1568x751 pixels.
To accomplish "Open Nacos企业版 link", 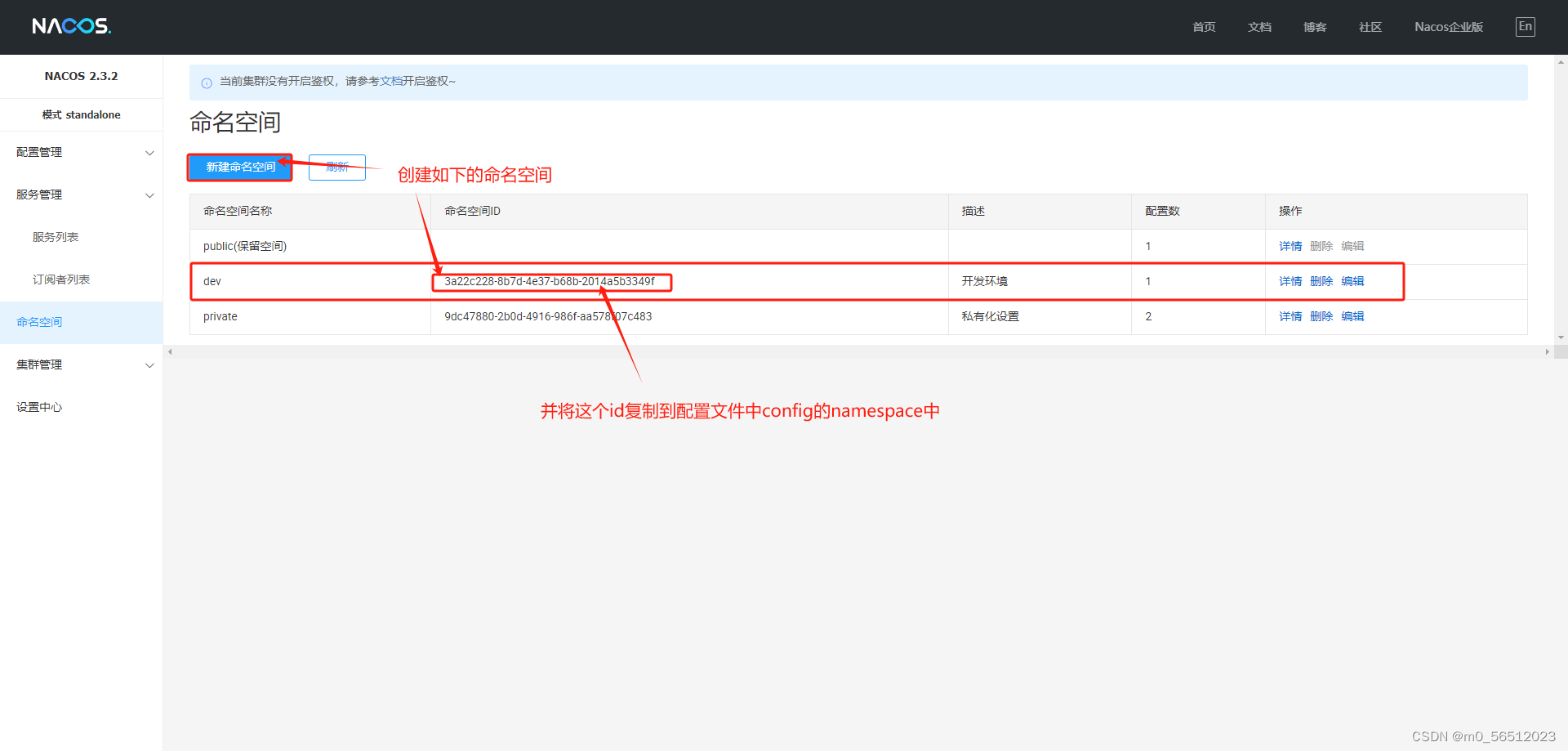I will tap(1449, 27).
